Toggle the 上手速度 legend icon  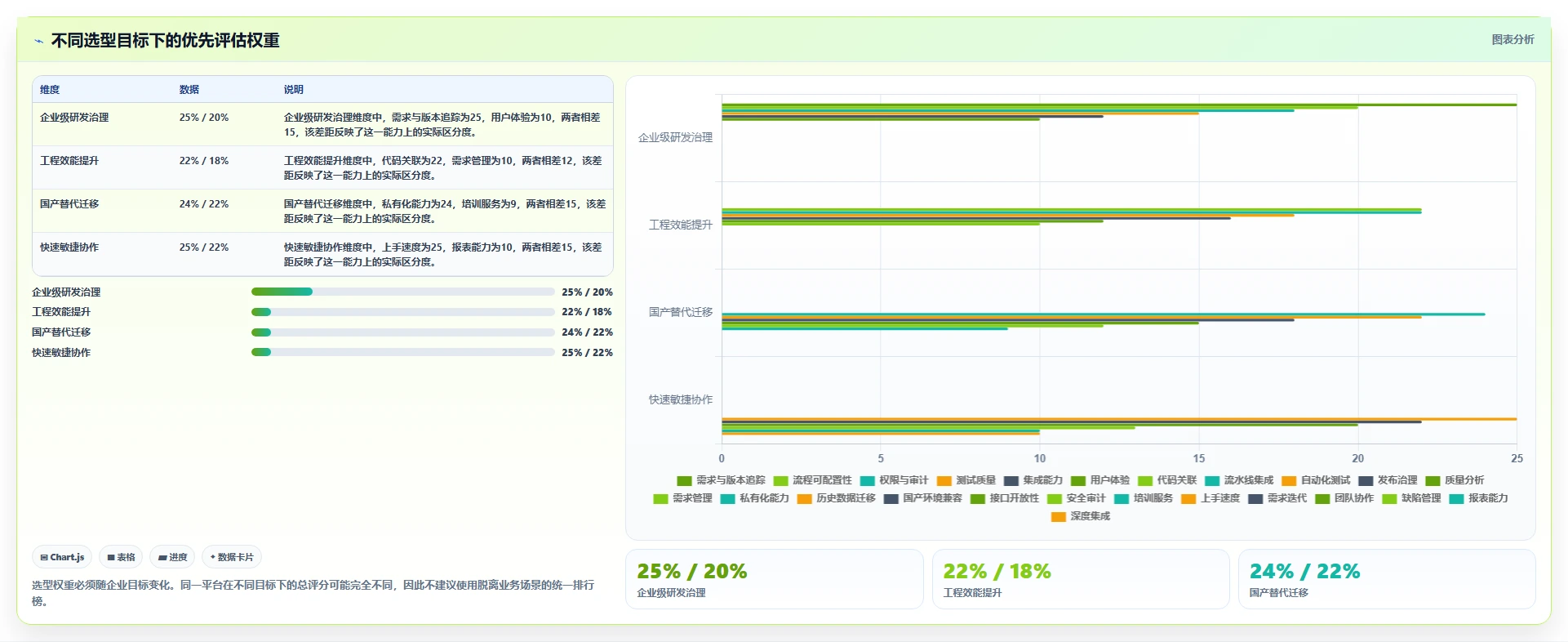click(x=1188, y=499)
